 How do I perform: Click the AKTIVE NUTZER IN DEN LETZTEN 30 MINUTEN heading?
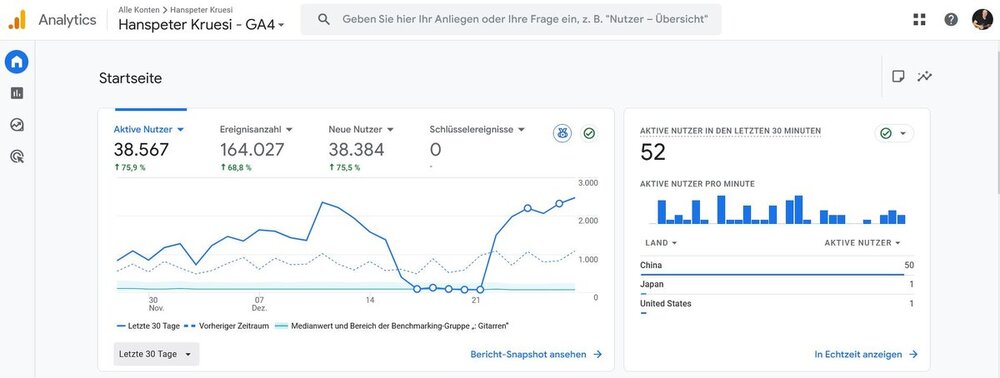click(x=730, y=131)
